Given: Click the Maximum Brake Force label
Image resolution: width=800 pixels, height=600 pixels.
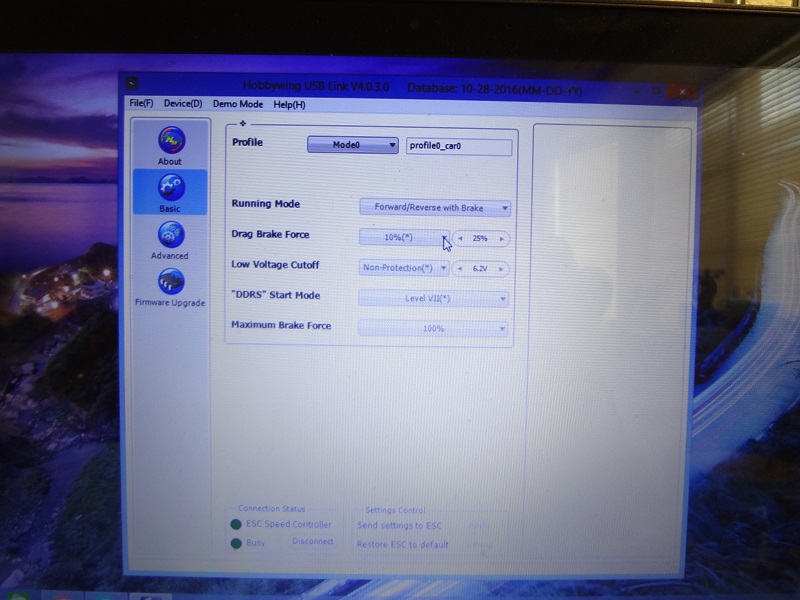Looking at the screenshot, I should coord(281,325).
